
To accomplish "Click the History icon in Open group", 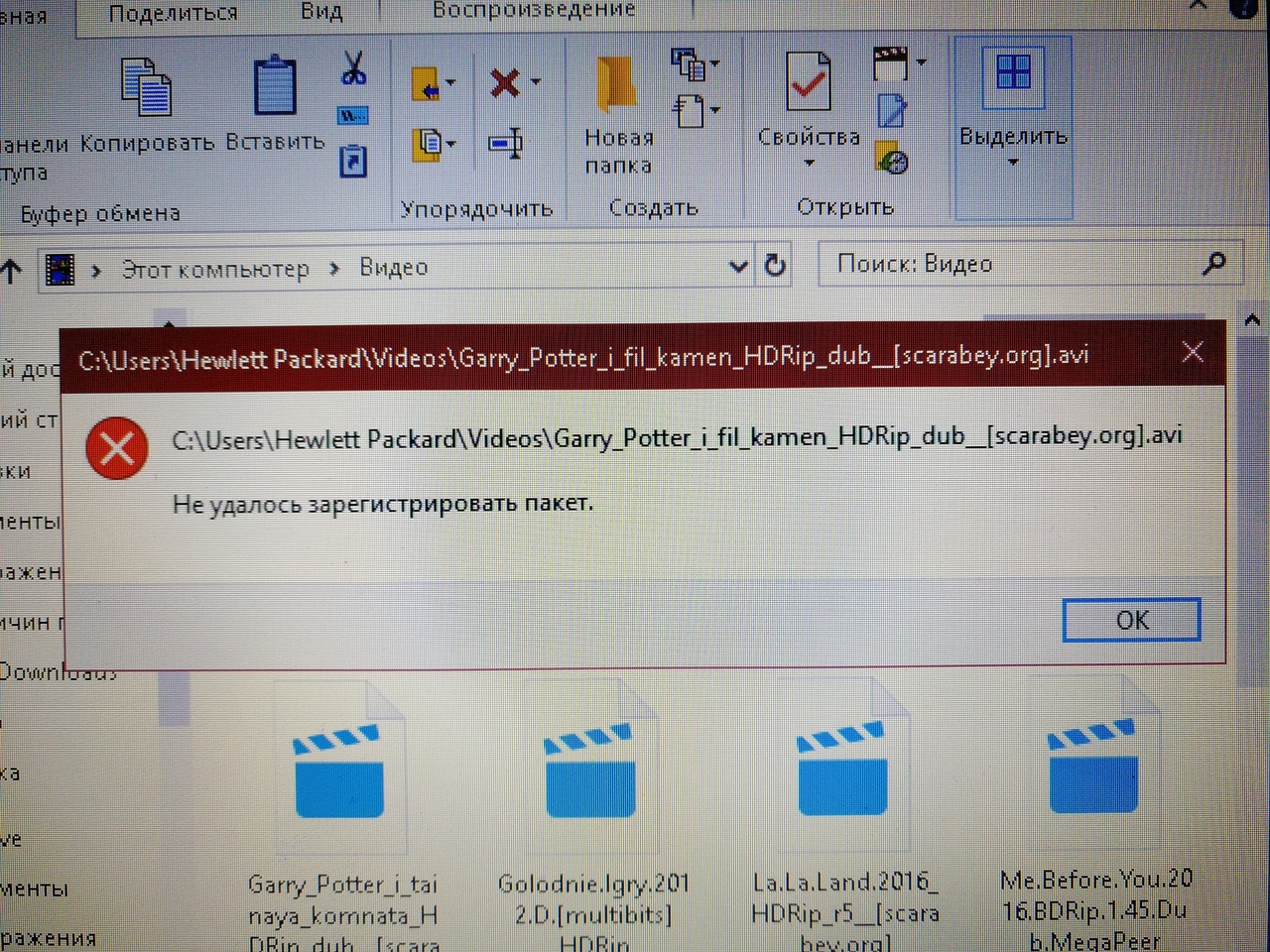I will [x=891, y=159].
